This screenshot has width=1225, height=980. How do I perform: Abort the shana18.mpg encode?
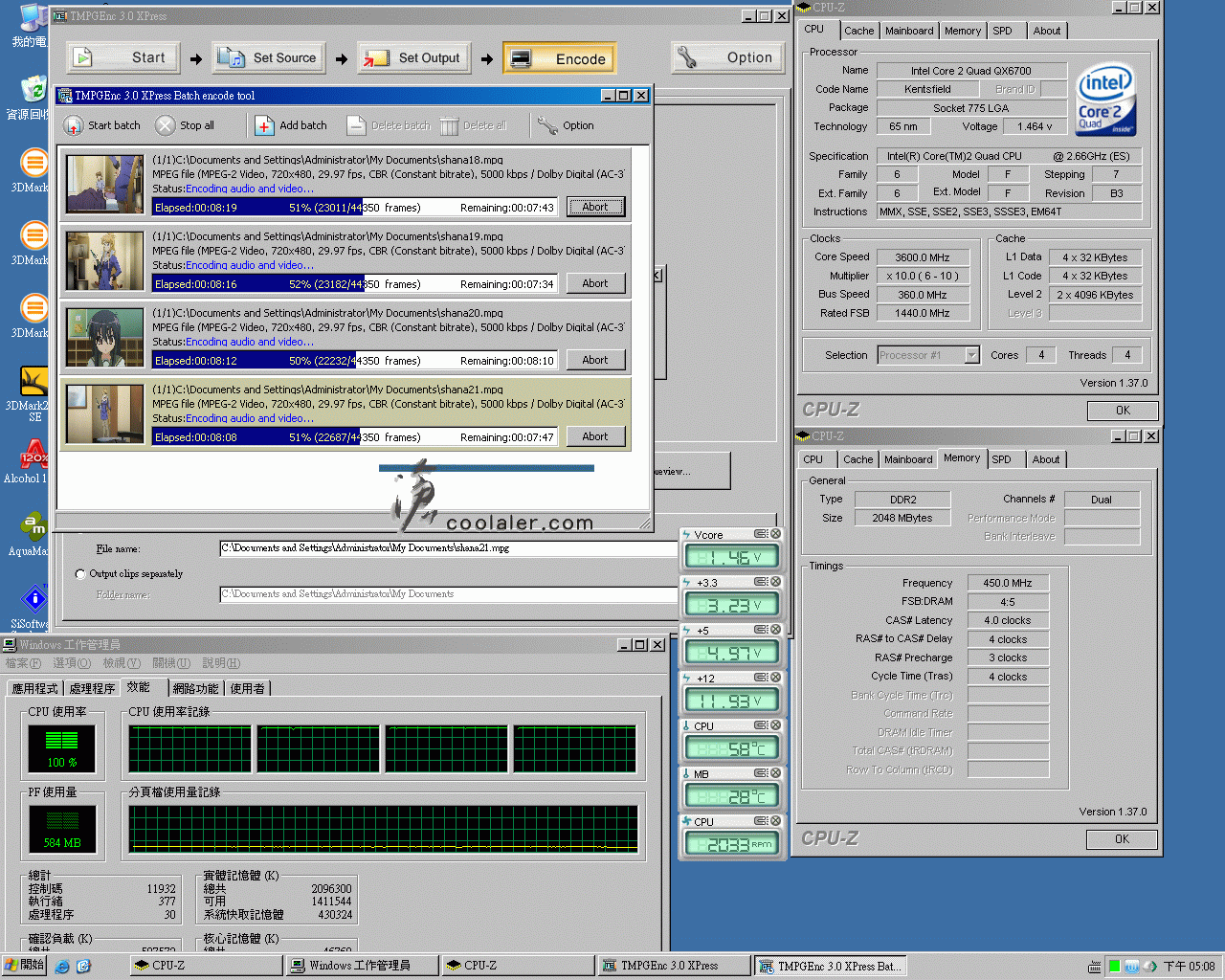click(595, 207)
